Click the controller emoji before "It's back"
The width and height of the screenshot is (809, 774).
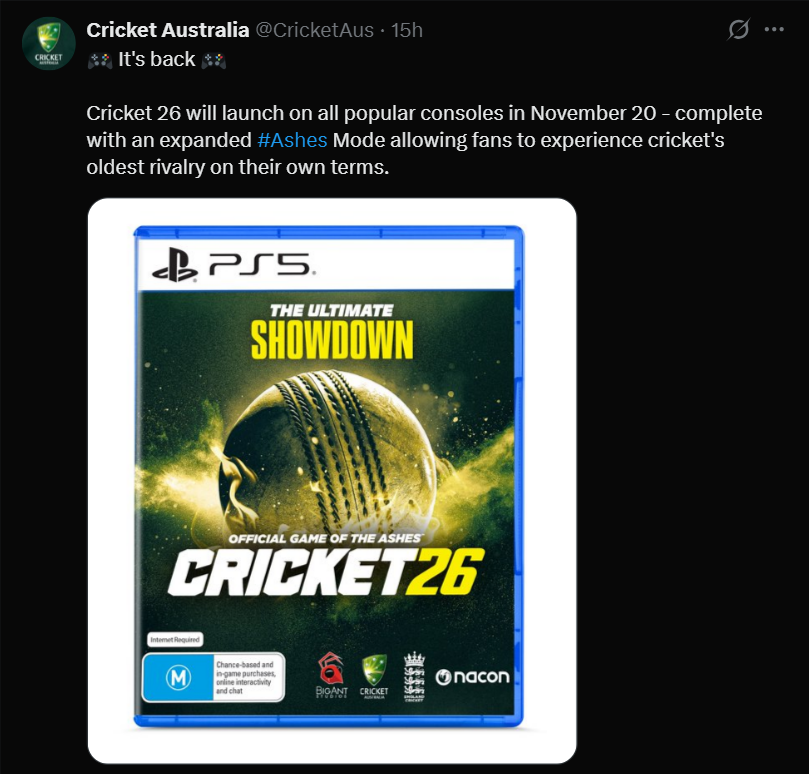100,59
